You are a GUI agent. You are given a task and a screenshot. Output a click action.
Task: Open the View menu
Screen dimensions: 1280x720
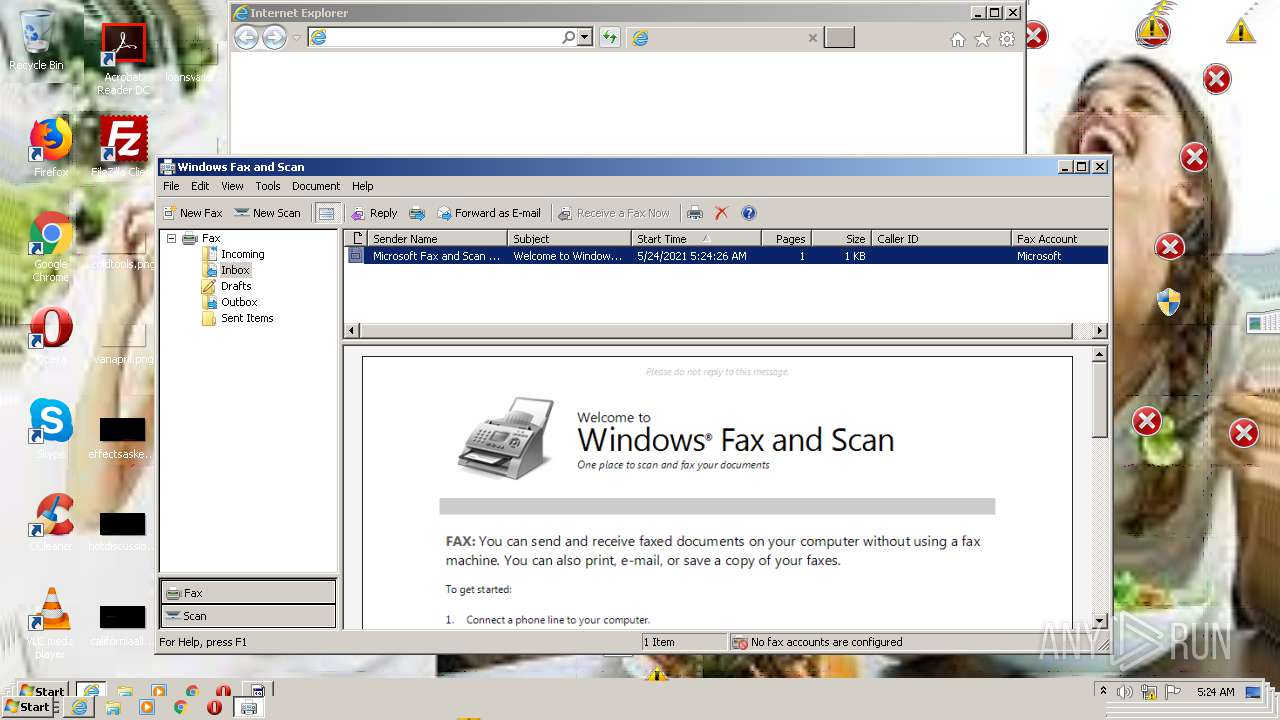[x=232, y=186]
